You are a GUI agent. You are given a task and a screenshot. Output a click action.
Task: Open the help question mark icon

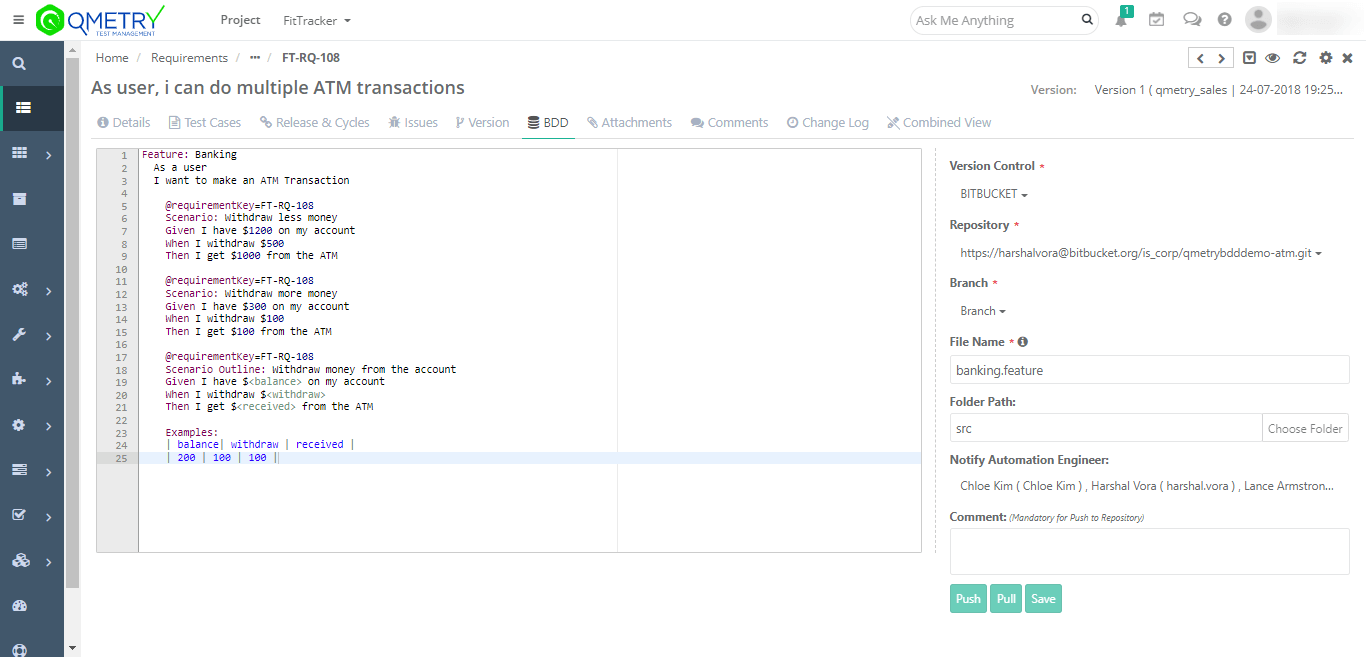point(1224,19)
